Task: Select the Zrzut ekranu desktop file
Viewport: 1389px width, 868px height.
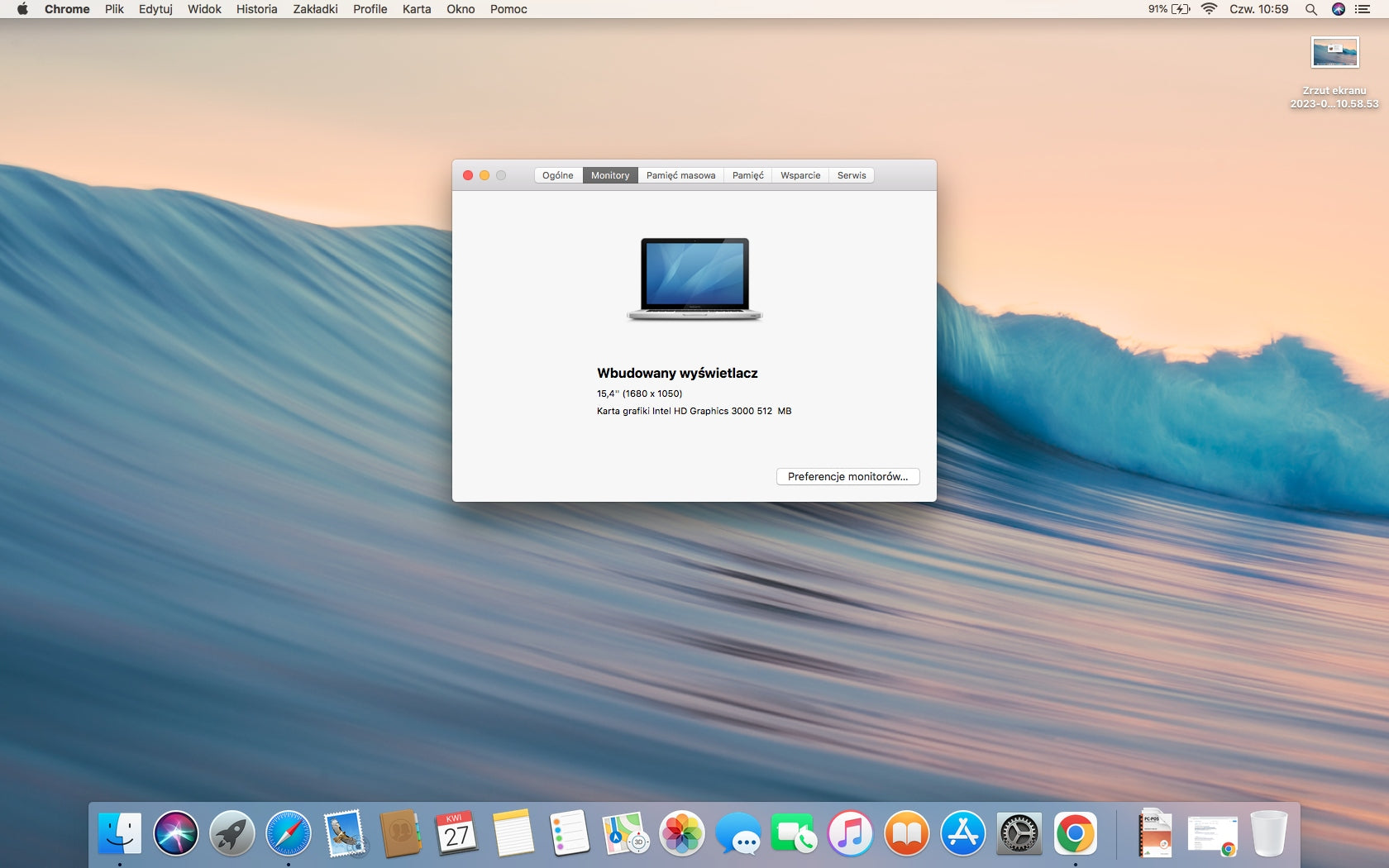Action: coord(1334,54)
